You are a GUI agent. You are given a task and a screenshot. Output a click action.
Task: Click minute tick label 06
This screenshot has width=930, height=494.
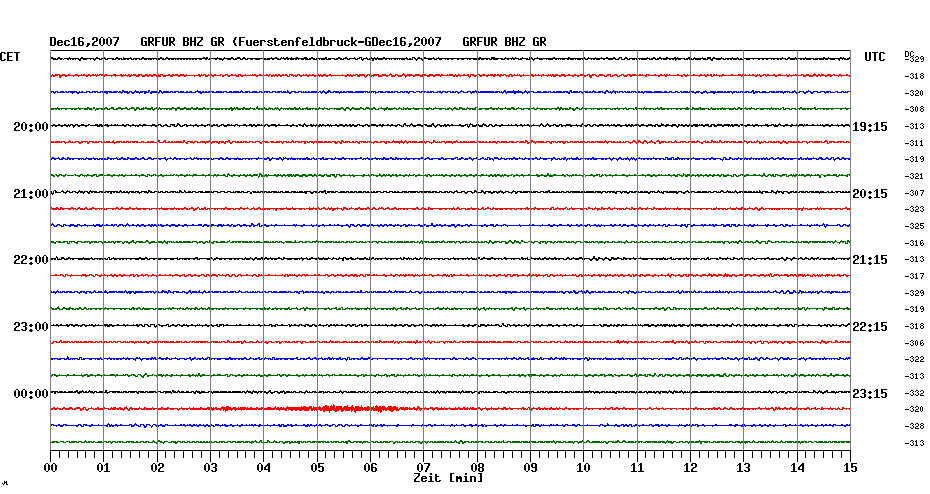point(371,468)
